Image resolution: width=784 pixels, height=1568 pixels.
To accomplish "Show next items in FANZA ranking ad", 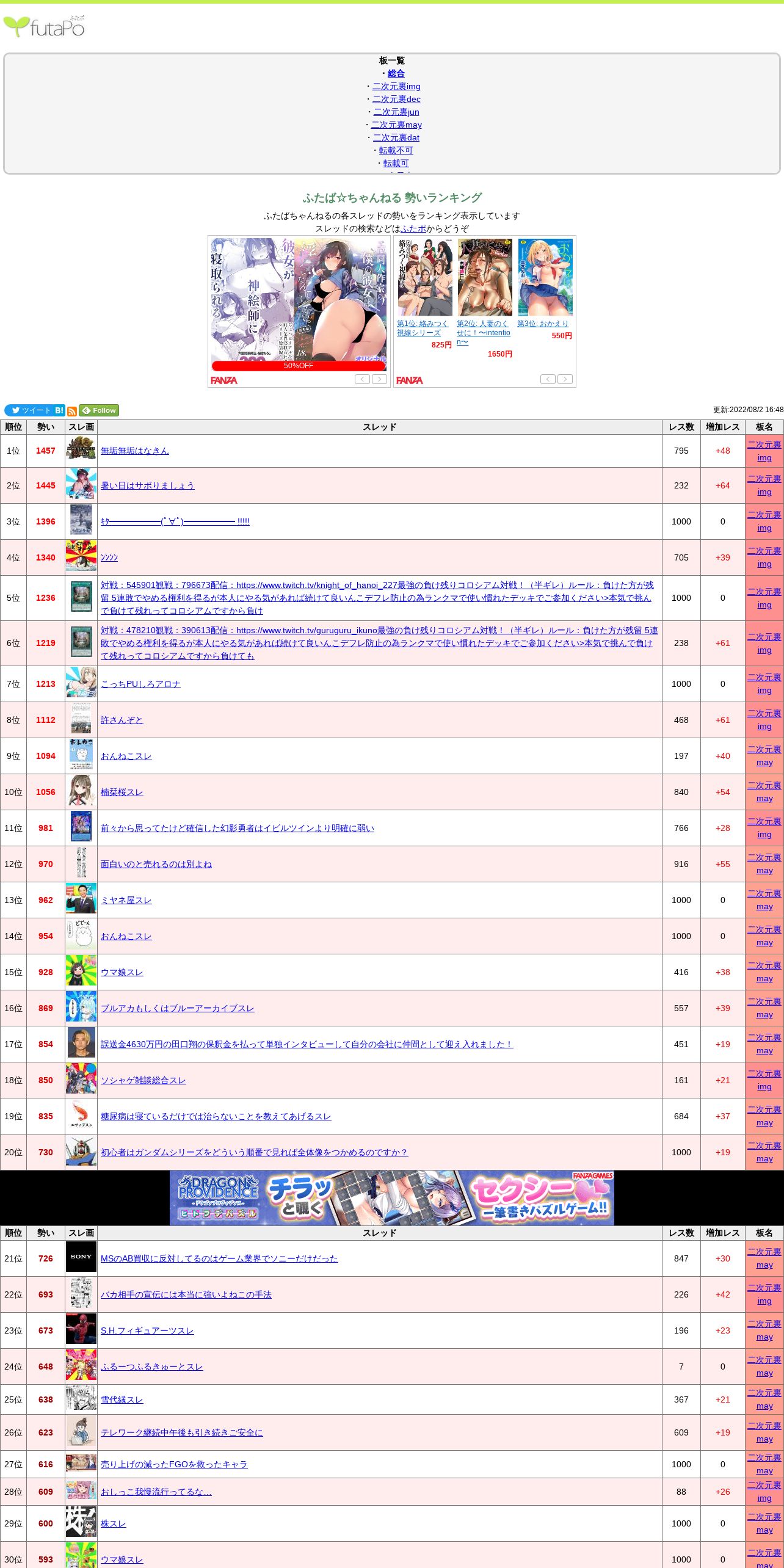I will [x=565, y=379].
